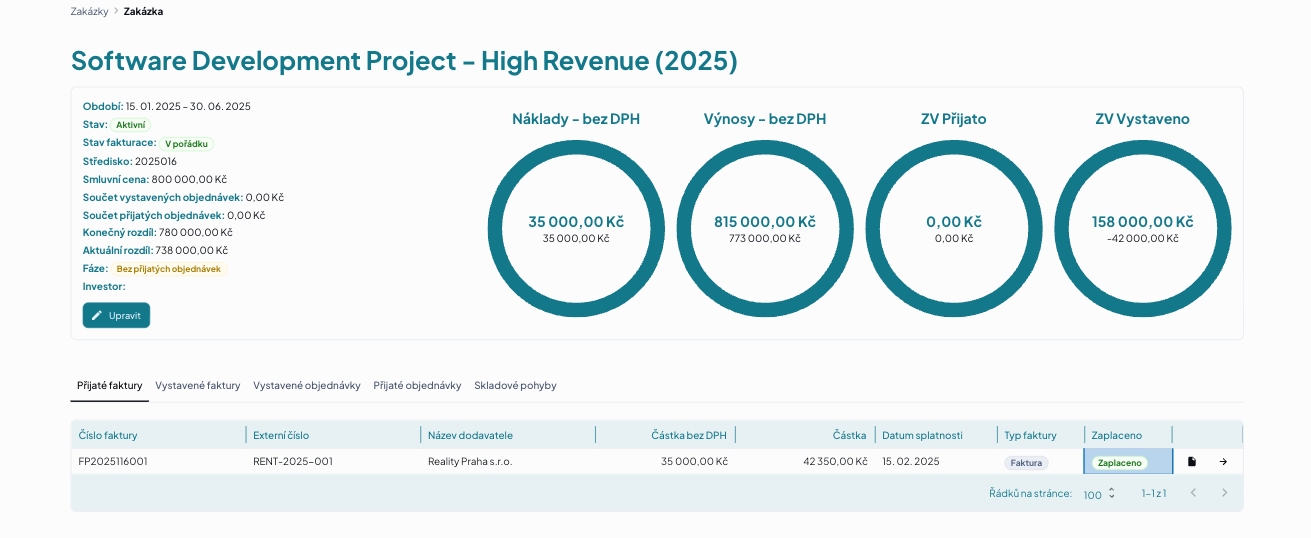Click the Výnosy - bez DPH ring chart

(765, 229)
